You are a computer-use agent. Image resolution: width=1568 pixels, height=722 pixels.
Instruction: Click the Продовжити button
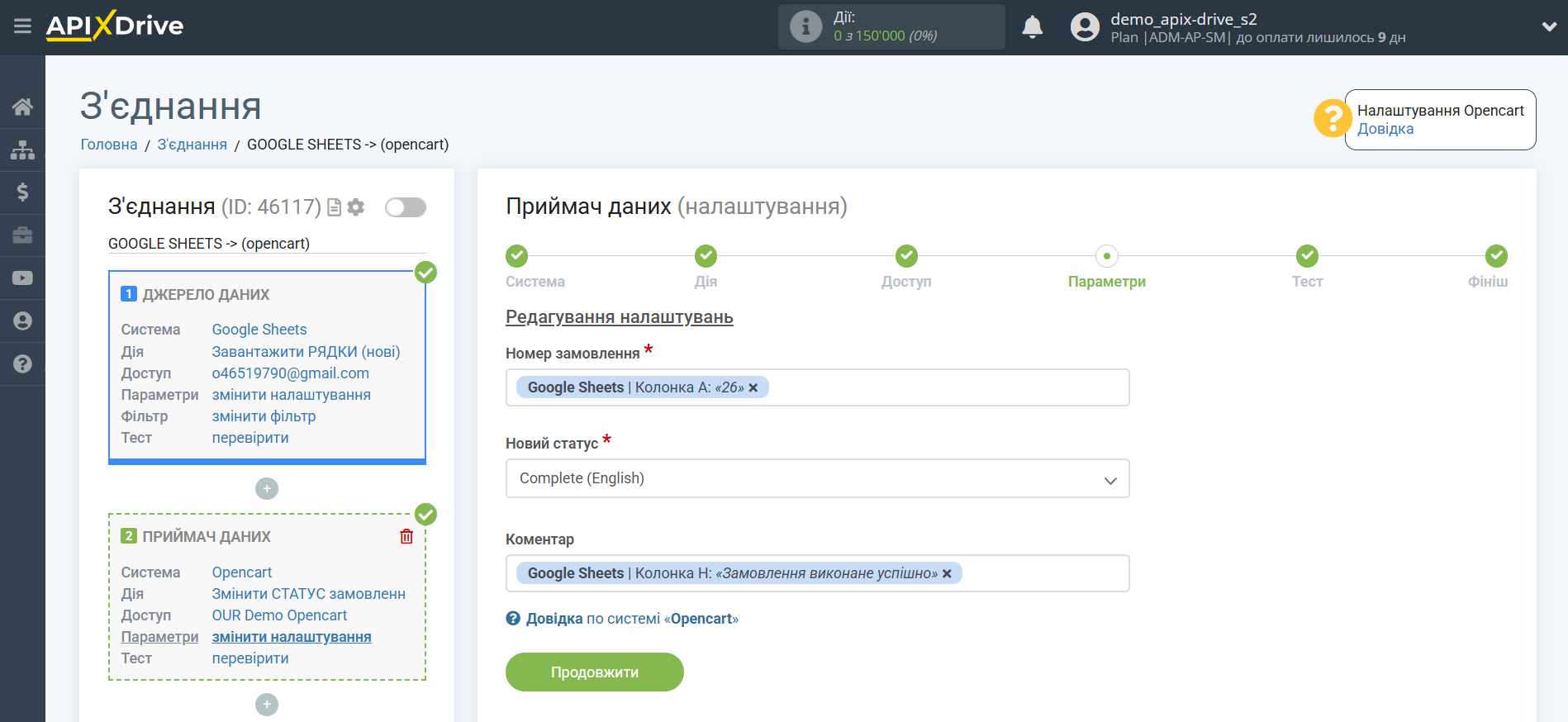pyautogui.click(x=594, y=672)
